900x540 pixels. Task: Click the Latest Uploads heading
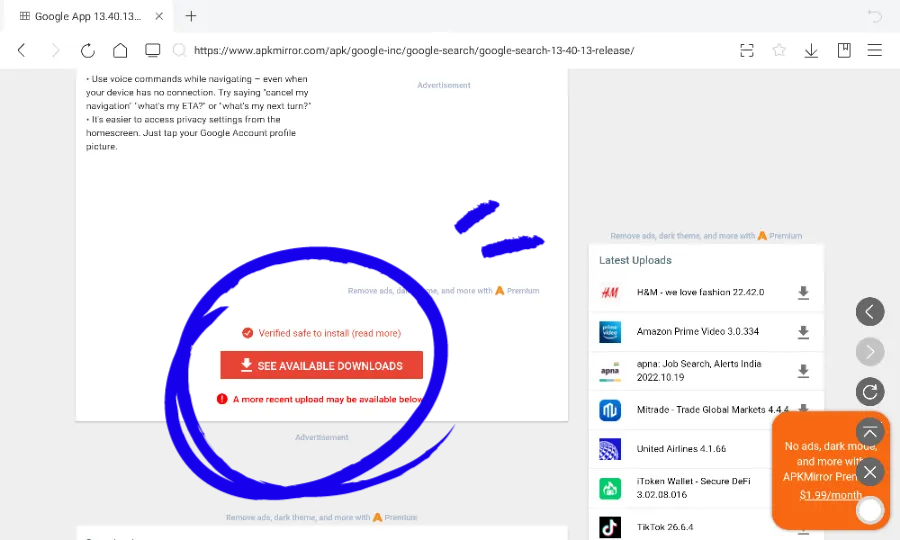click(635, 260)
